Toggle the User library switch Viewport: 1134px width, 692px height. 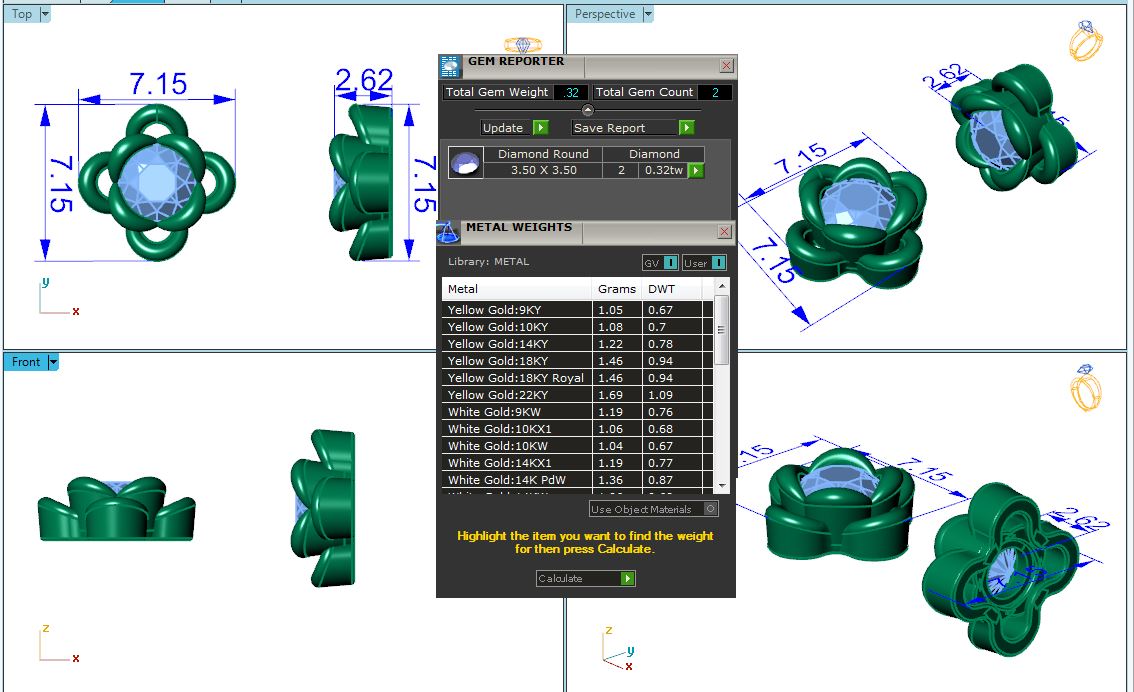click(716, 263)
